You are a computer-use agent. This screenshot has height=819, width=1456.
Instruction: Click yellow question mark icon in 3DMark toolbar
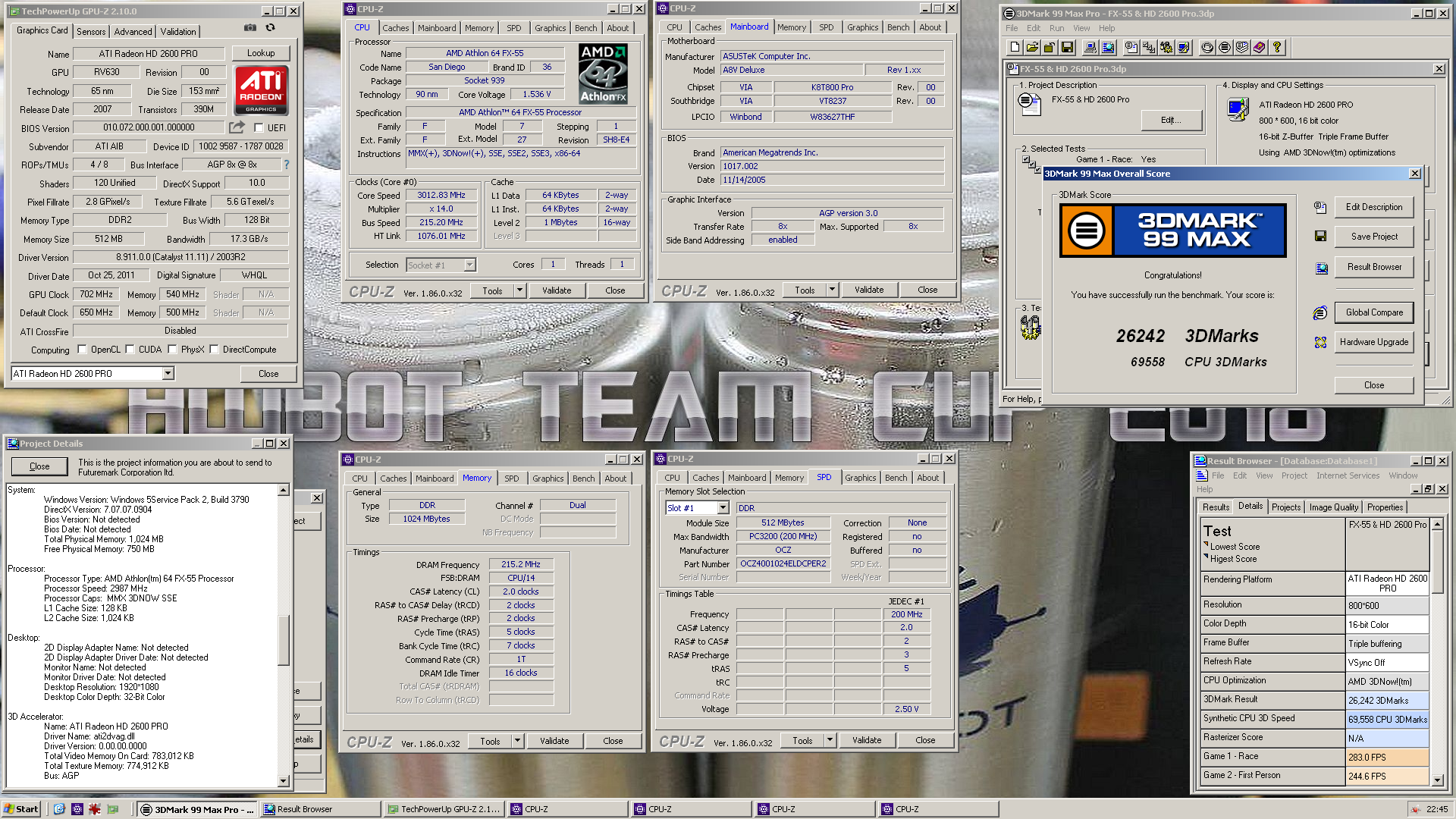[1277, 48]
